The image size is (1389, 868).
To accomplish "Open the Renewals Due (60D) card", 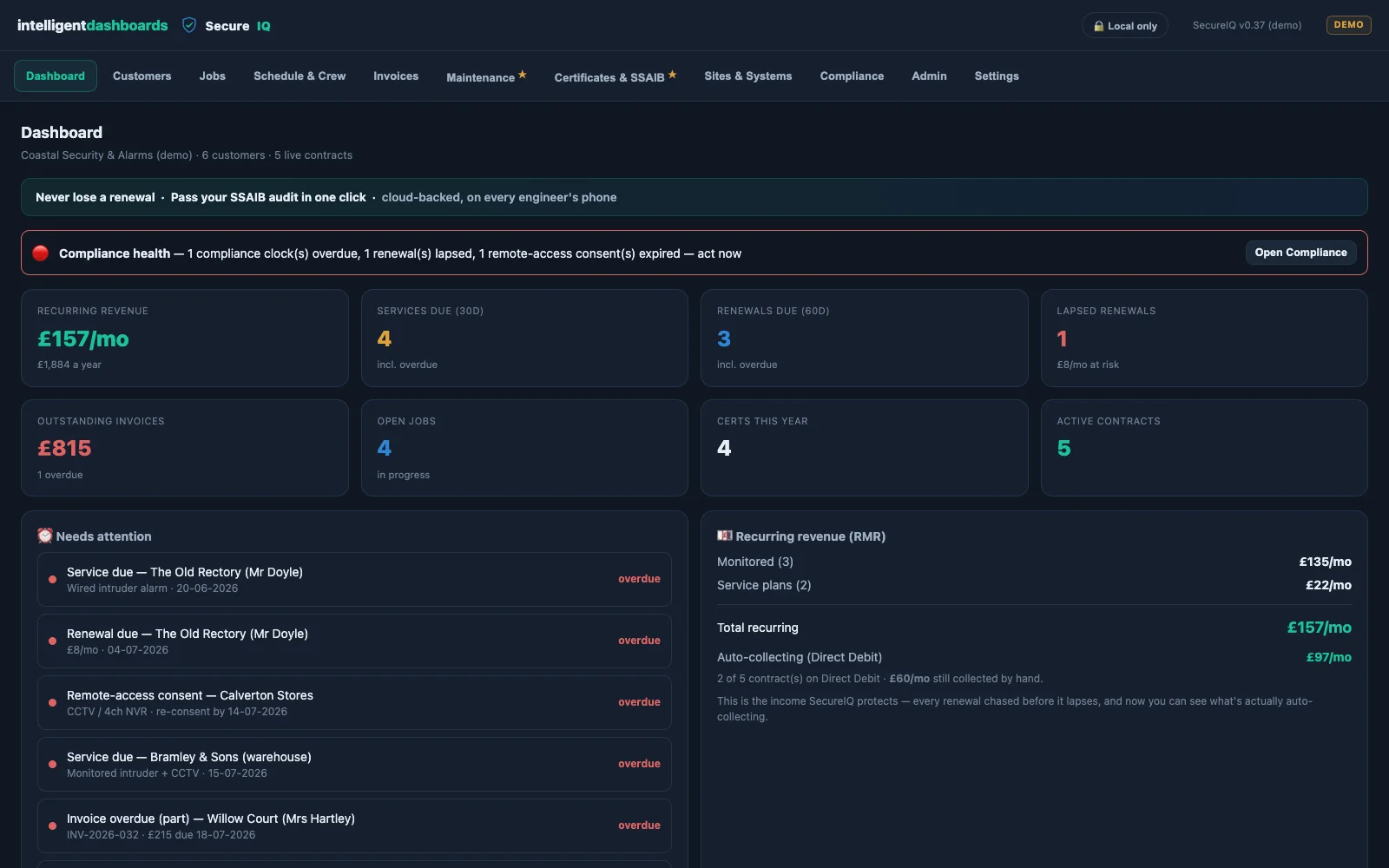I will 865,339.
